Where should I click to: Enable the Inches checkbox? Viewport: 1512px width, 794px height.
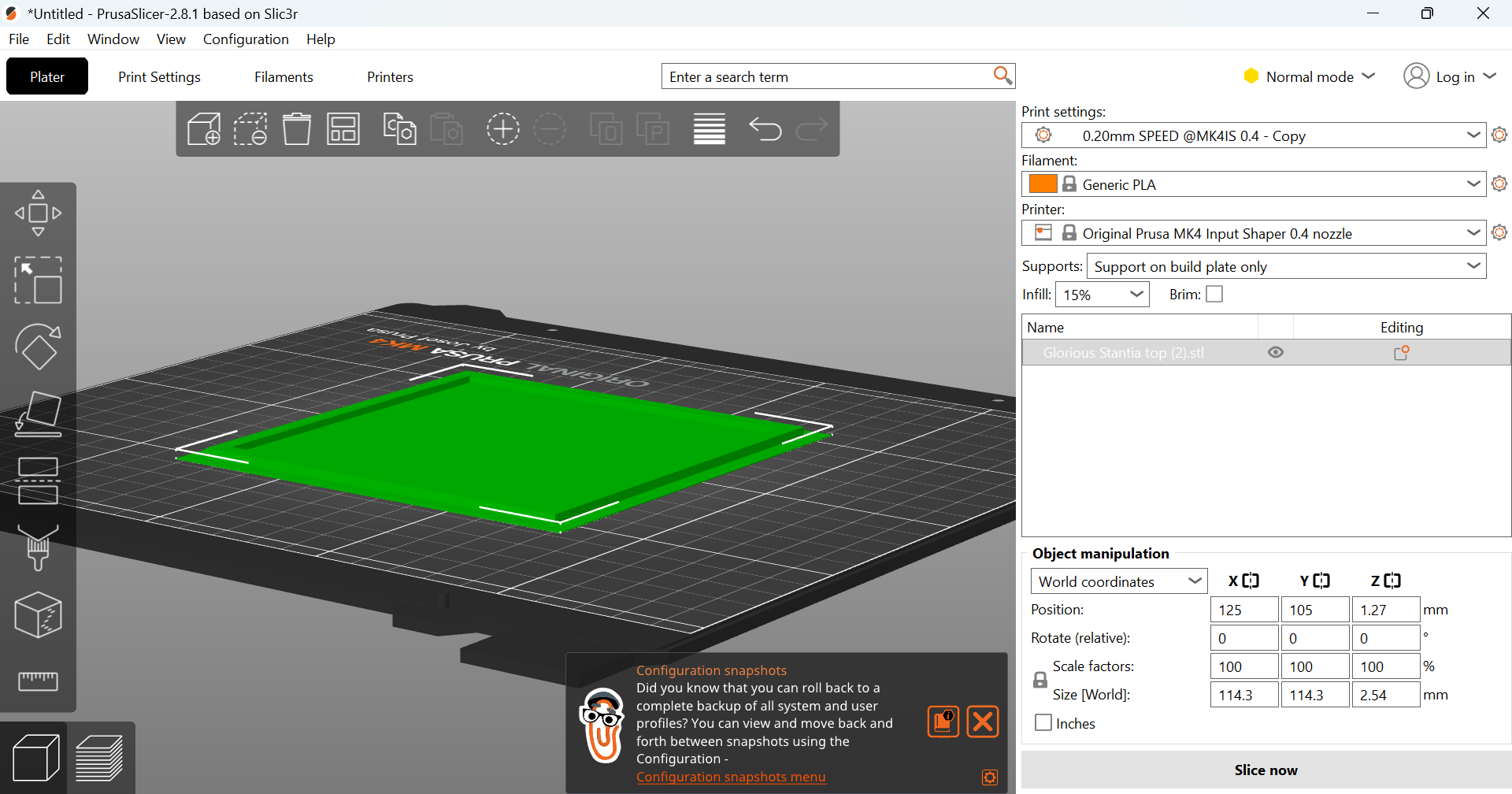pos(1043,722)
